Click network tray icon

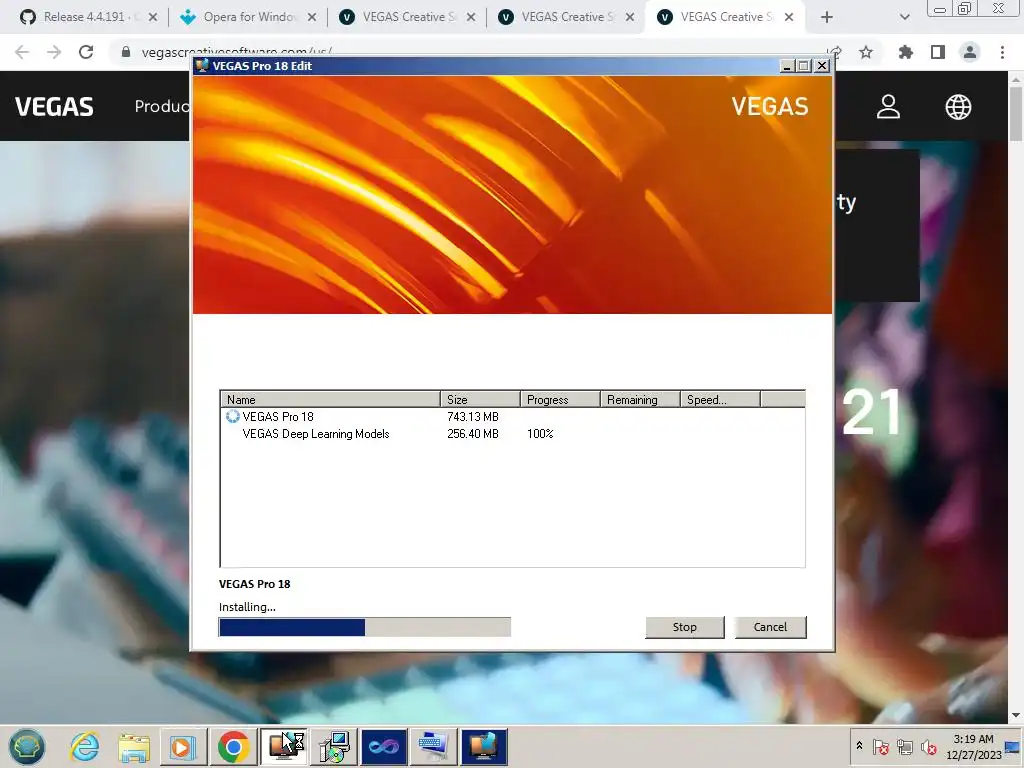click(x=905, y=746)
